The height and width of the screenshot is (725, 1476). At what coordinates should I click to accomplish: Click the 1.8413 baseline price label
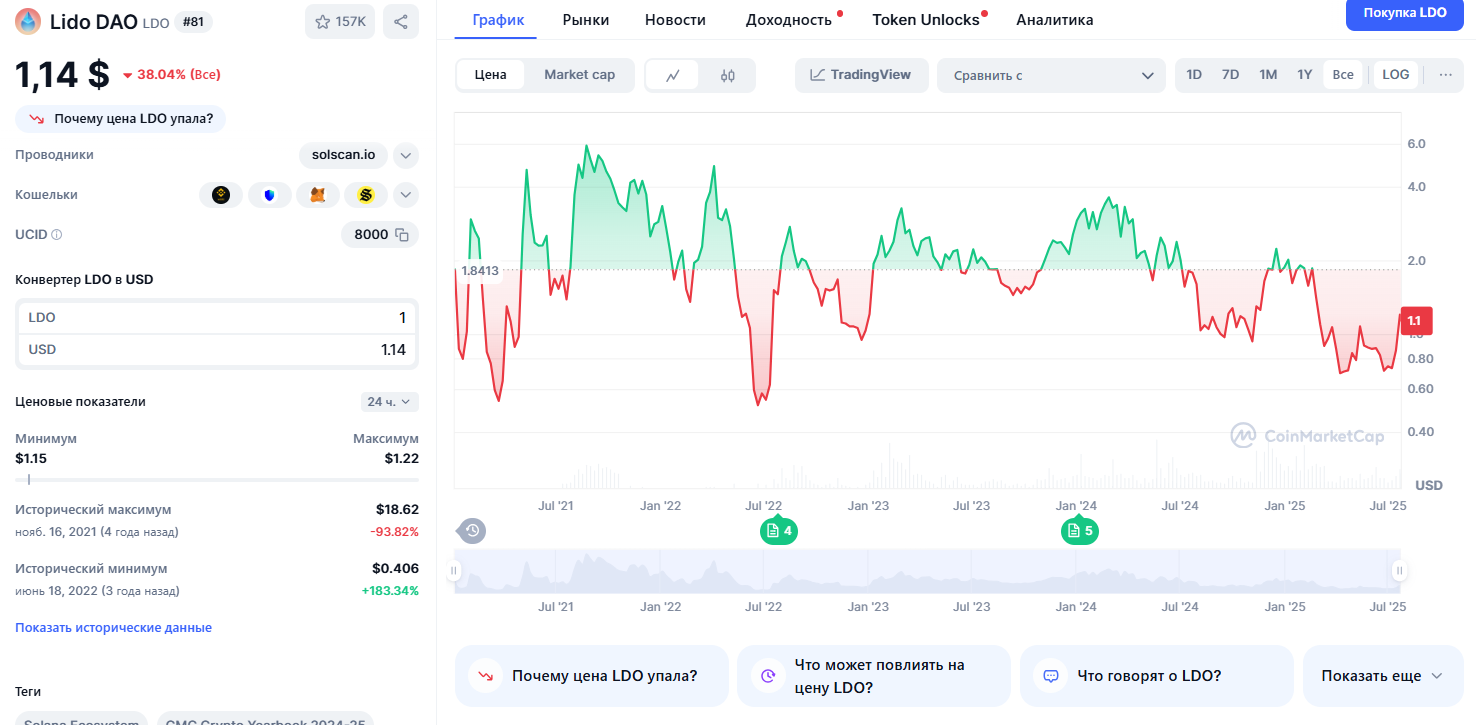479,270
